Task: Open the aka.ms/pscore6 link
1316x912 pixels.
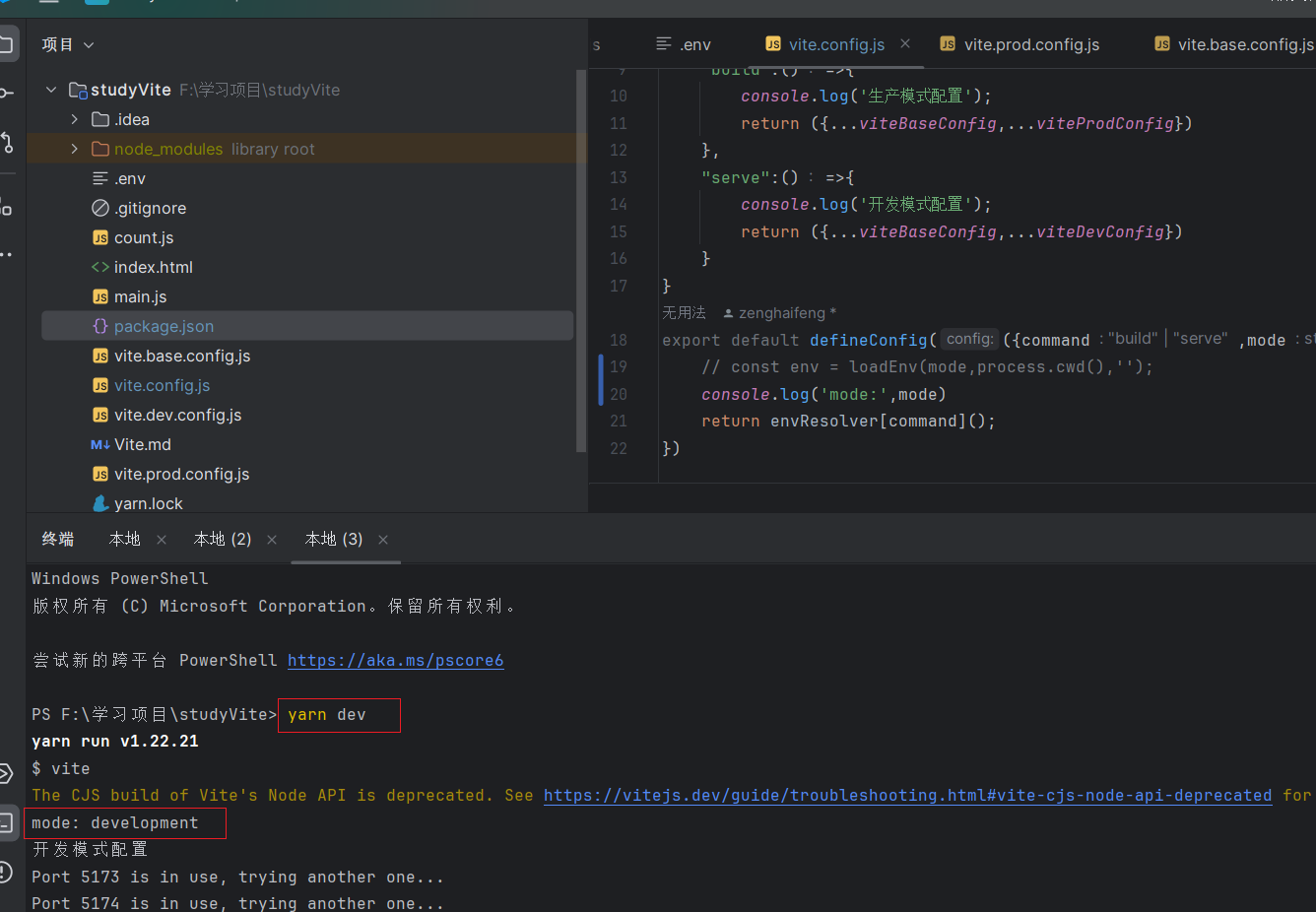Action: (x=395, y=660)
